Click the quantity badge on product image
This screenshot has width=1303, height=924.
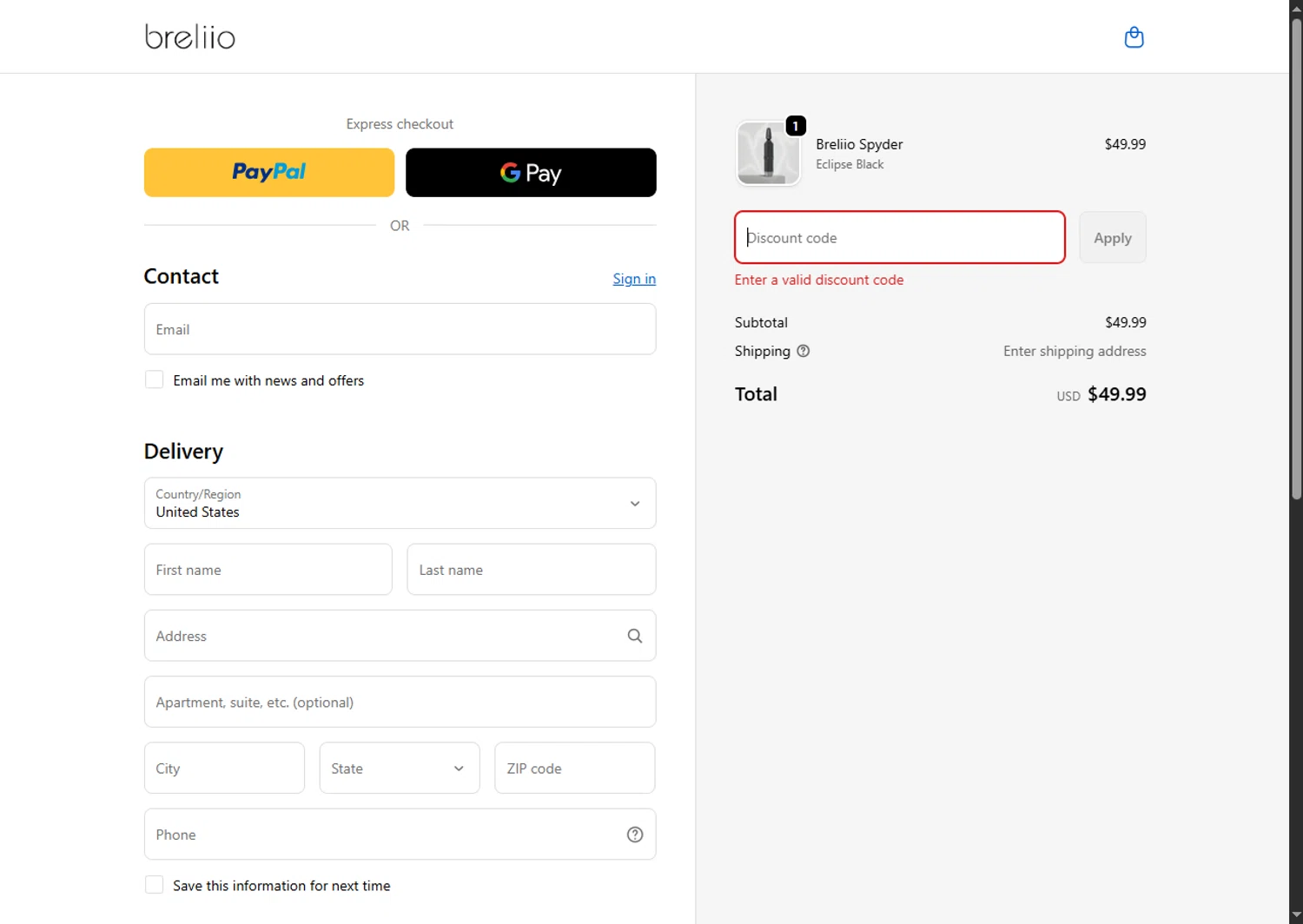[796, 126]
